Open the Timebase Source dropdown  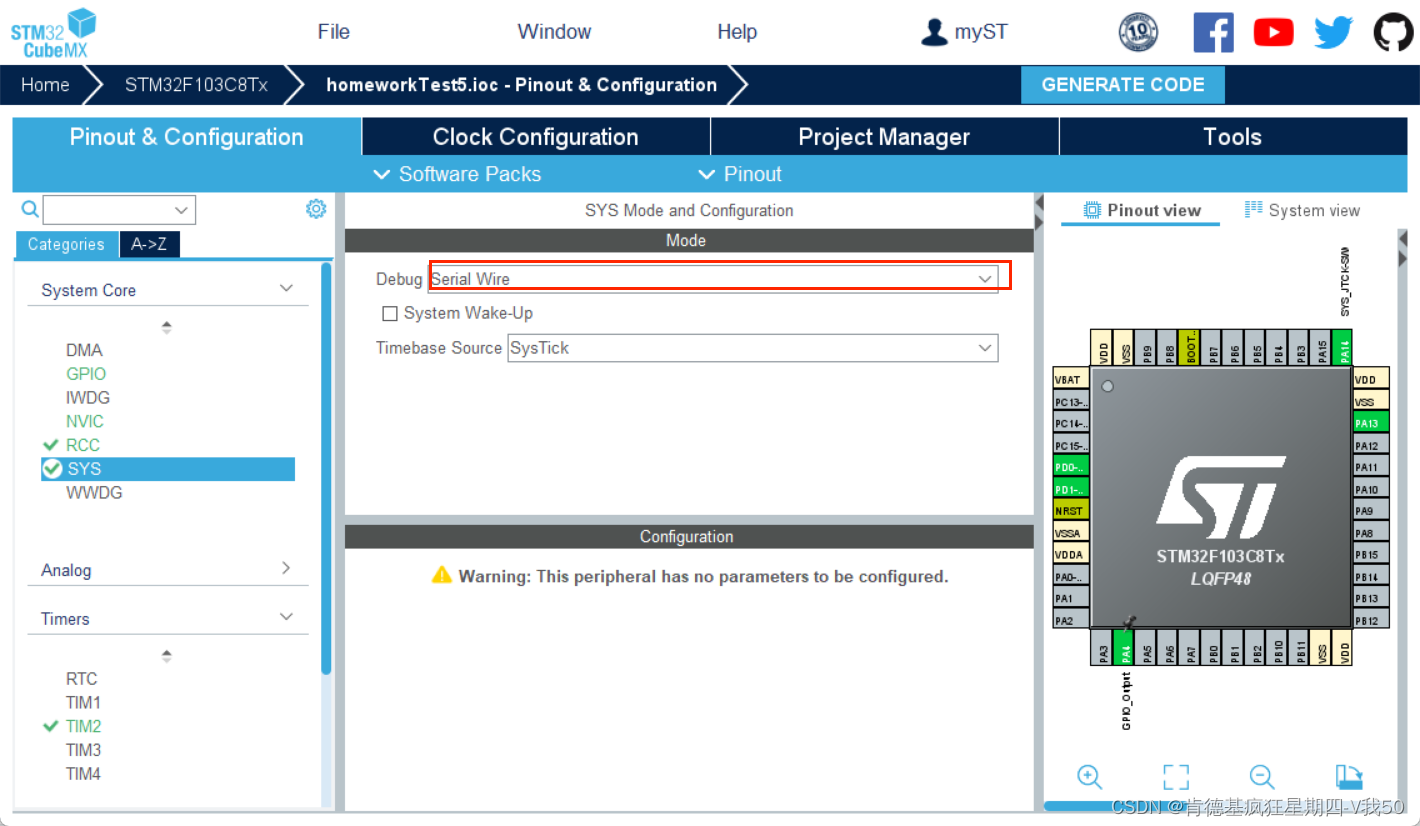[x=753, y=348]
